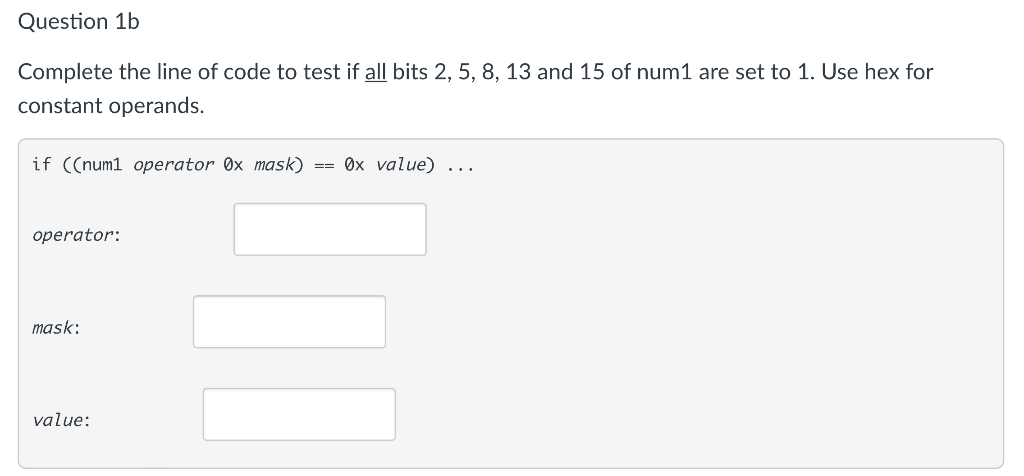Click the italic "mask:" field label

pyautogui.click(x=56, y=328)
